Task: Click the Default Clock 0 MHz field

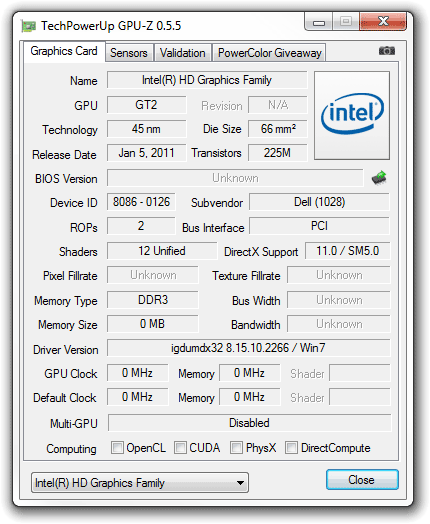Action: coord(138,397)
